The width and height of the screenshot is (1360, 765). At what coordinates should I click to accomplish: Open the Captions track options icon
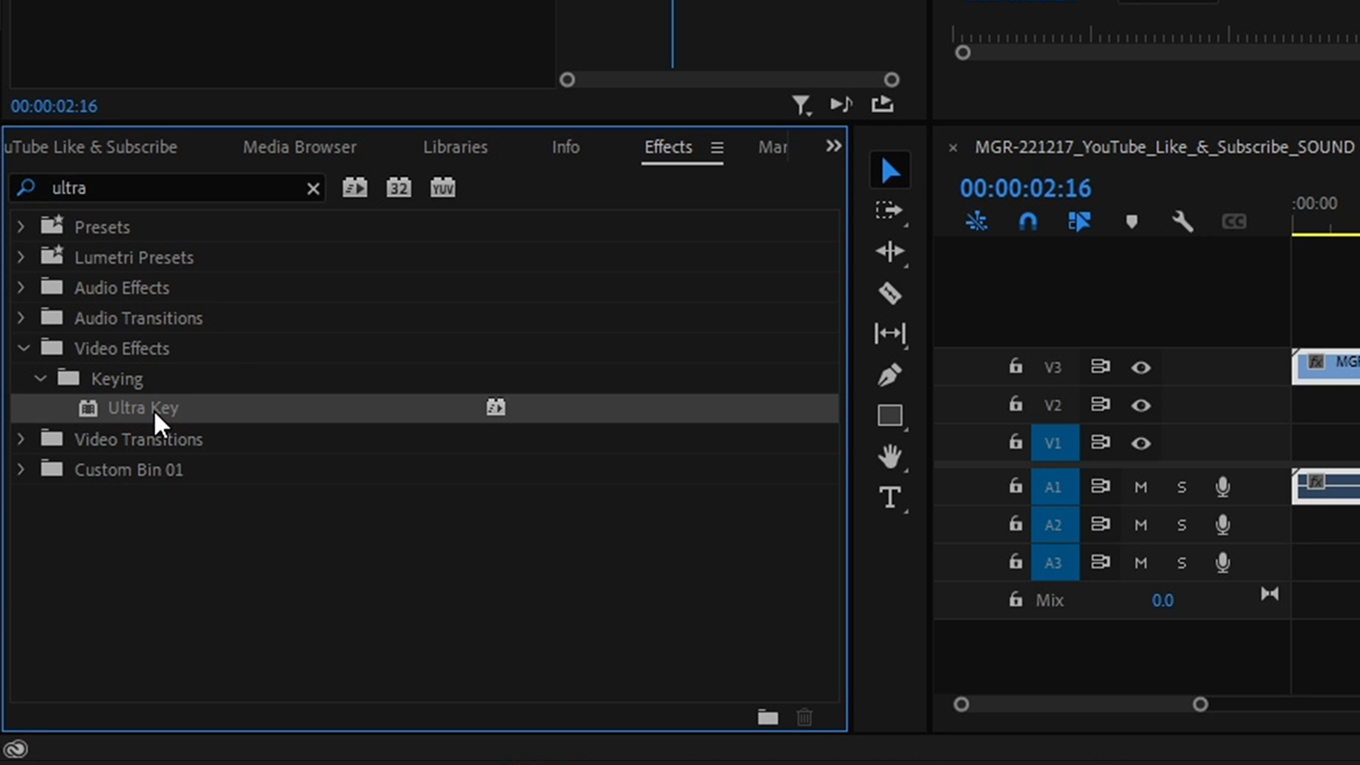tap(1233, 221)
